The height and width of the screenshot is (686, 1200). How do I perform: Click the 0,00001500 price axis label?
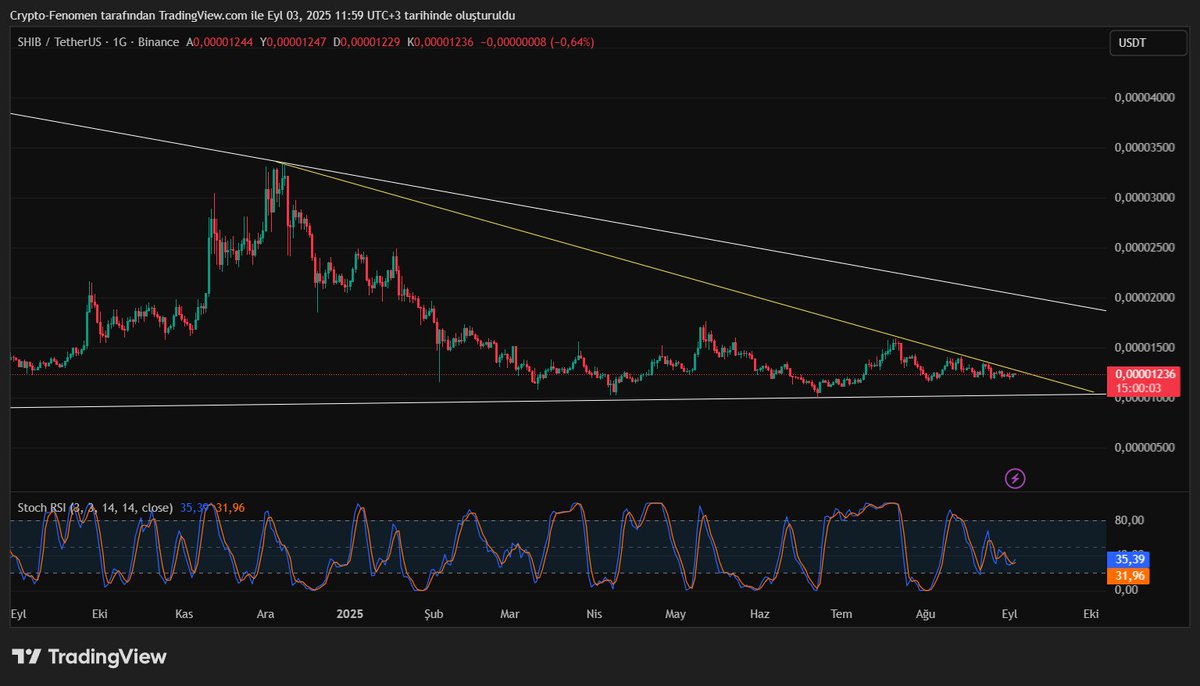(1145, 347)
